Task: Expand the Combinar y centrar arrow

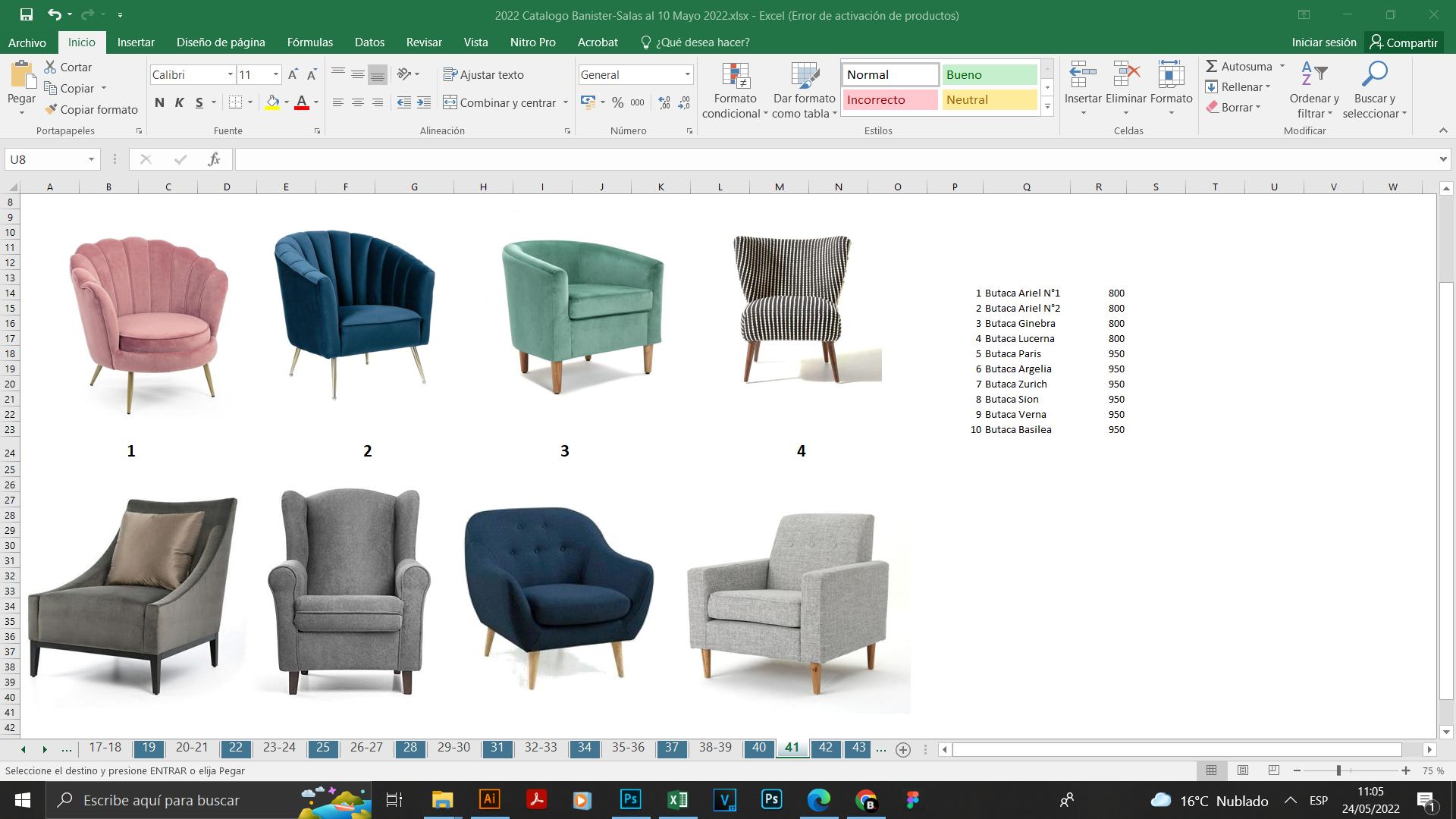Action: [566, 102]
